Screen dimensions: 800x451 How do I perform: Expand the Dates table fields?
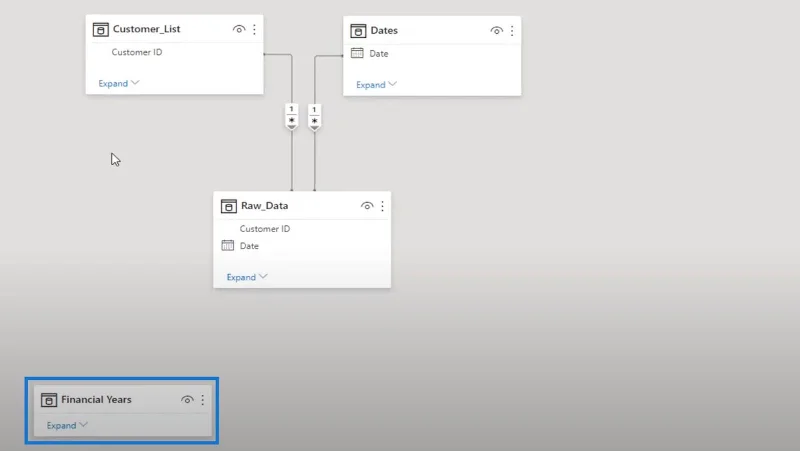(376, 85)
